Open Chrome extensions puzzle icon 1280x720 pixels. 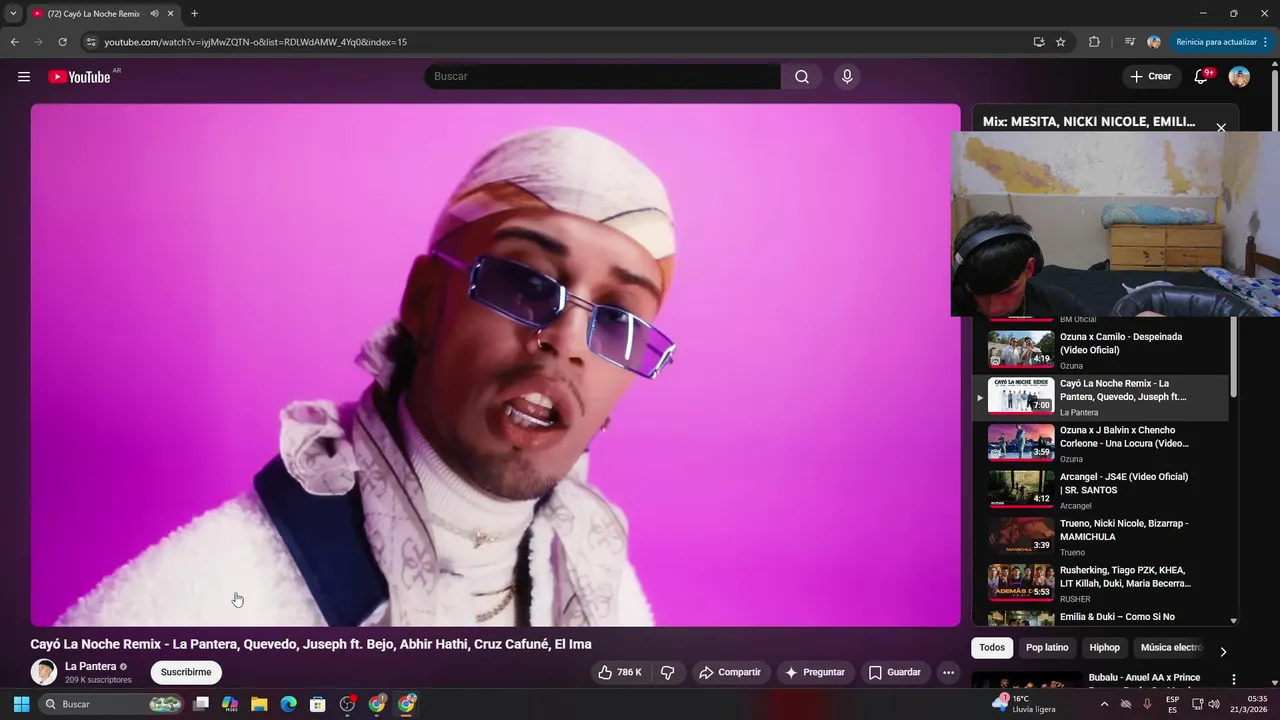coord(1094,42)
